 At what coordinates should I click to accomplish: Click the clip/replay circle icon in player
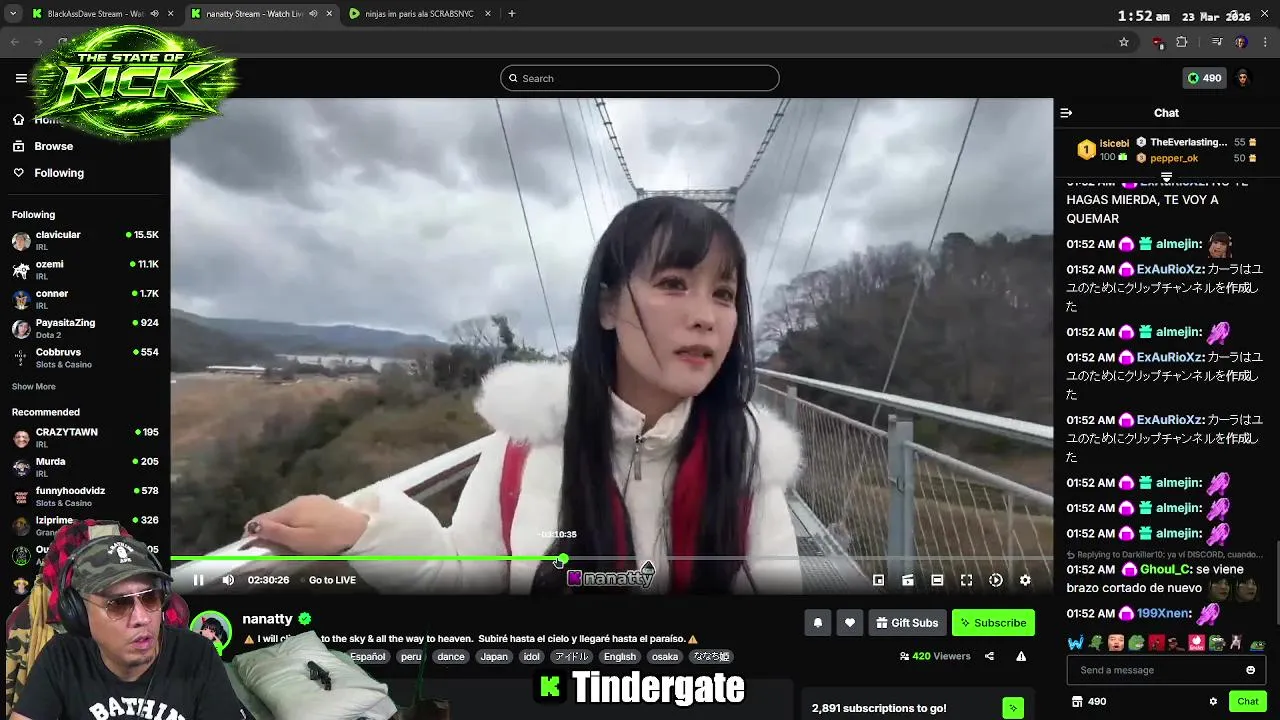996,580
